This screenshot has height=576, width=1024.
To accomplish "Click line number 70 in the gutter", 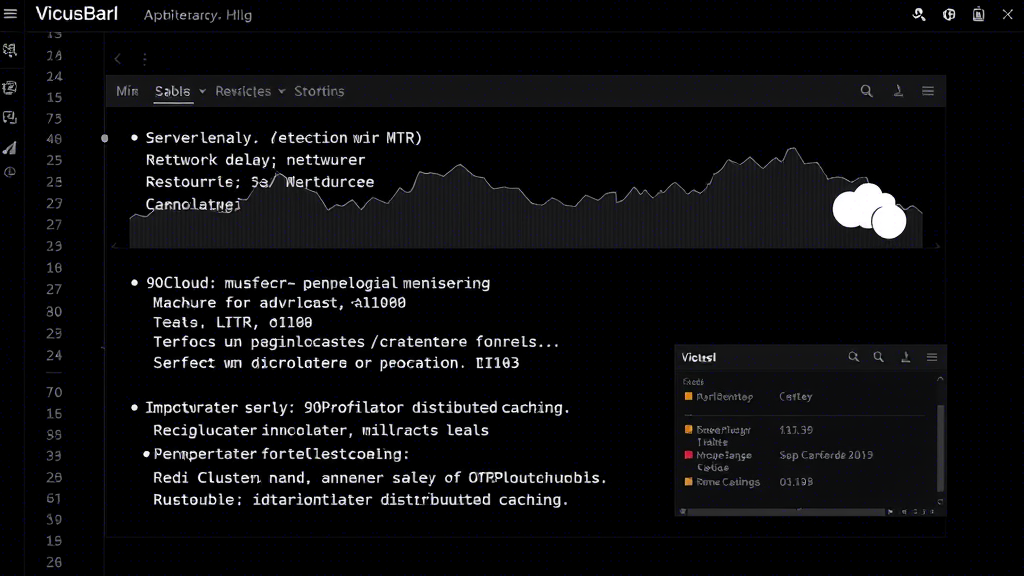I will tap(54, 392).
